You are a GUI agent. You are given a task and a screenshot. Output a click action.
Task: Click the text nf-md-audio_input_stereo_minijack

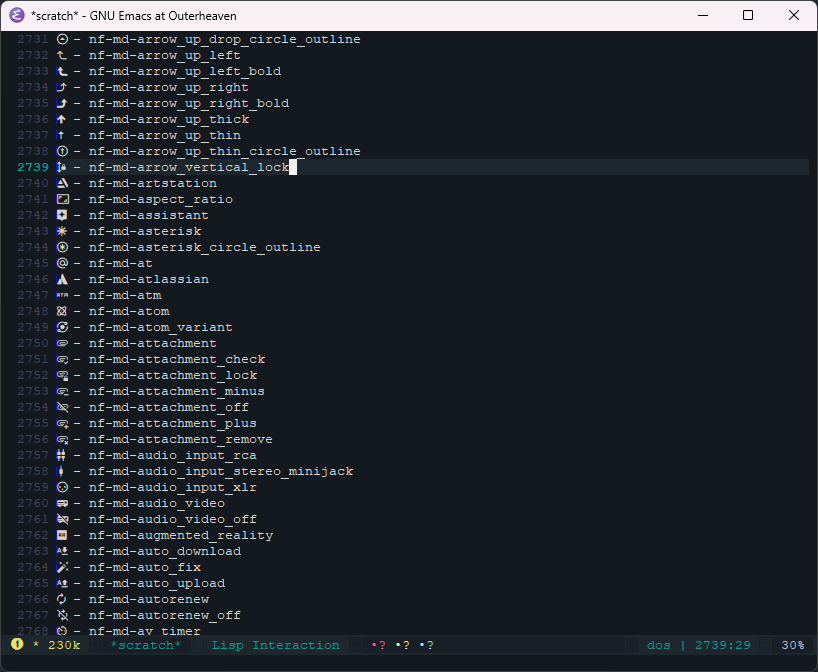(x=221, y=472)
